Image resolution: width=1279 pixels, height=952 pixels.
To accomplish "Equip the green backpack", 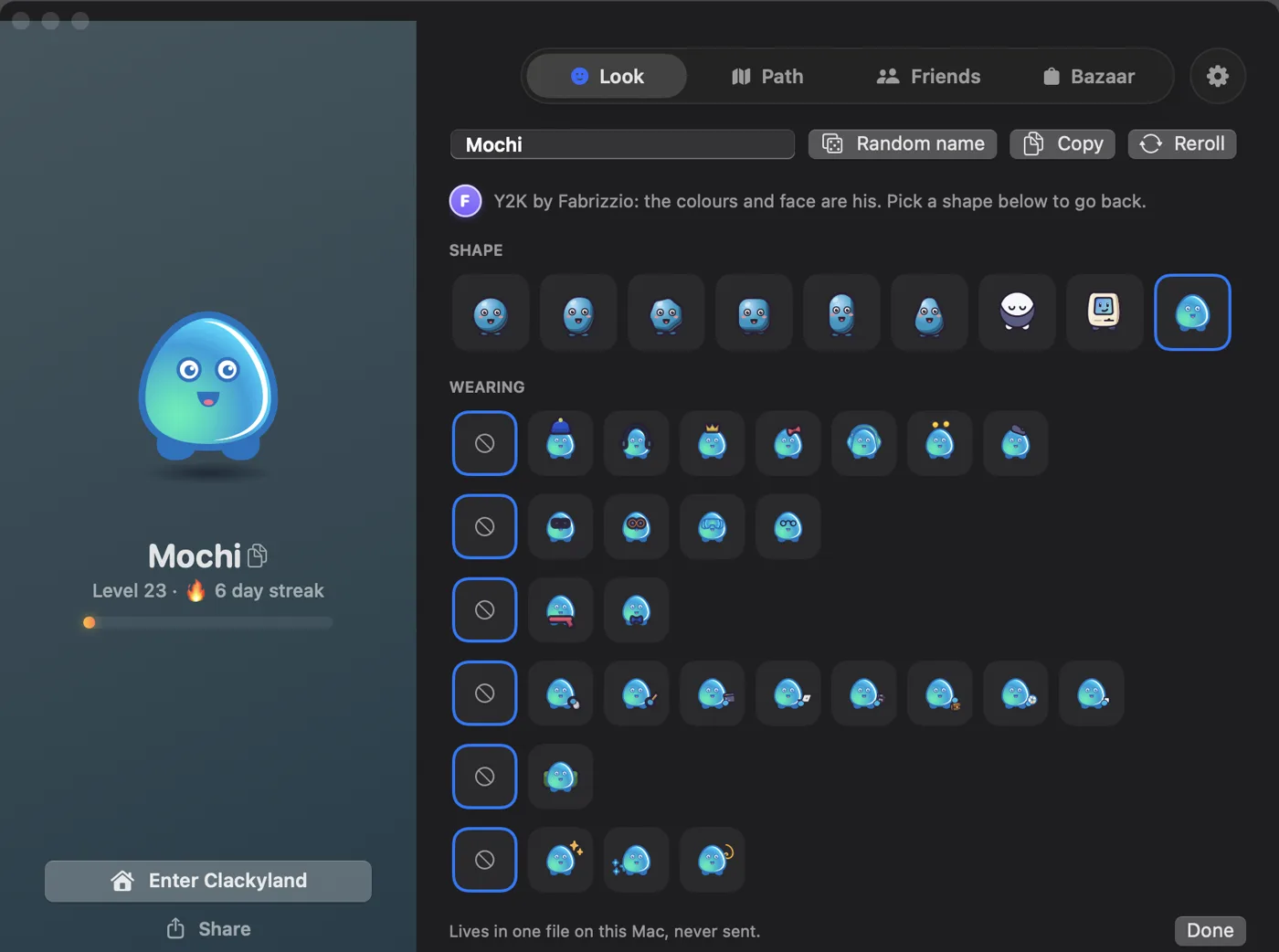I will [x=561, y=777].
